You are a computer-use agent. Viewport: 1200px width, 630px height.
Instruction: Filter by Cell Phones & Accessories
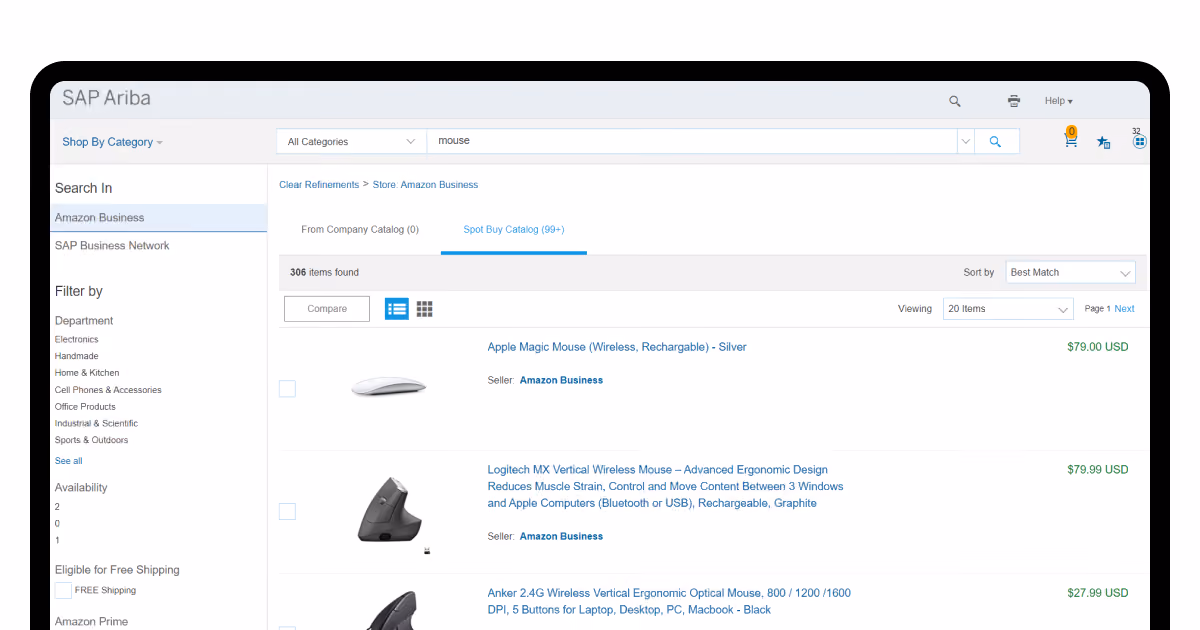point(108,390)
